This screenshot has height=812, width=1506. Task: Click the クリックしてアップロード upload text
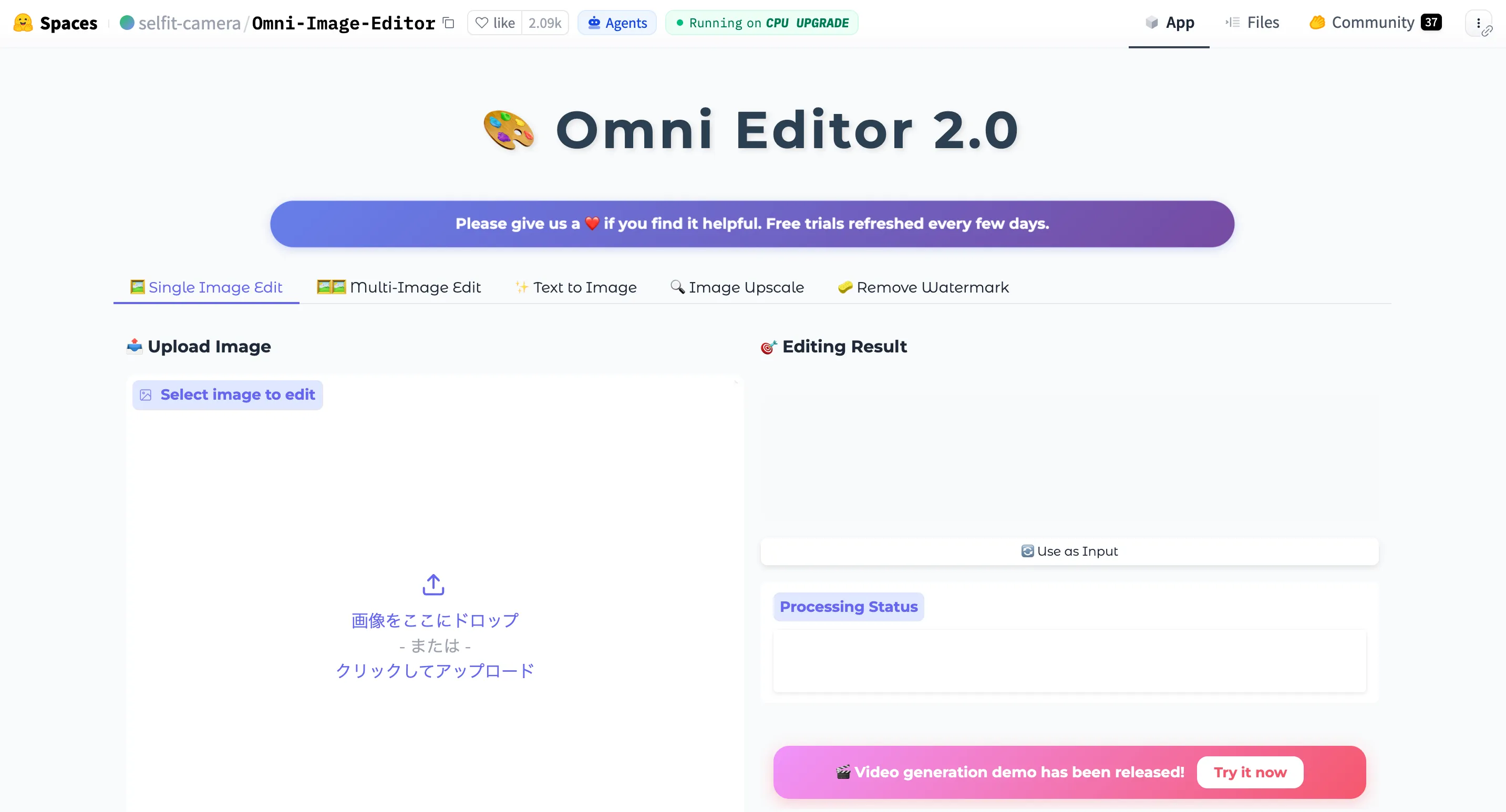[435, 670]
